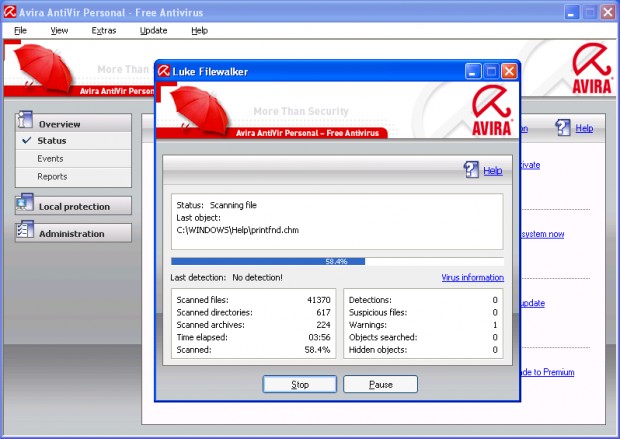Click the partially hidden activate link
This screenshot has height=439, width=620.
pyautogui.click(x=530, y=165)
